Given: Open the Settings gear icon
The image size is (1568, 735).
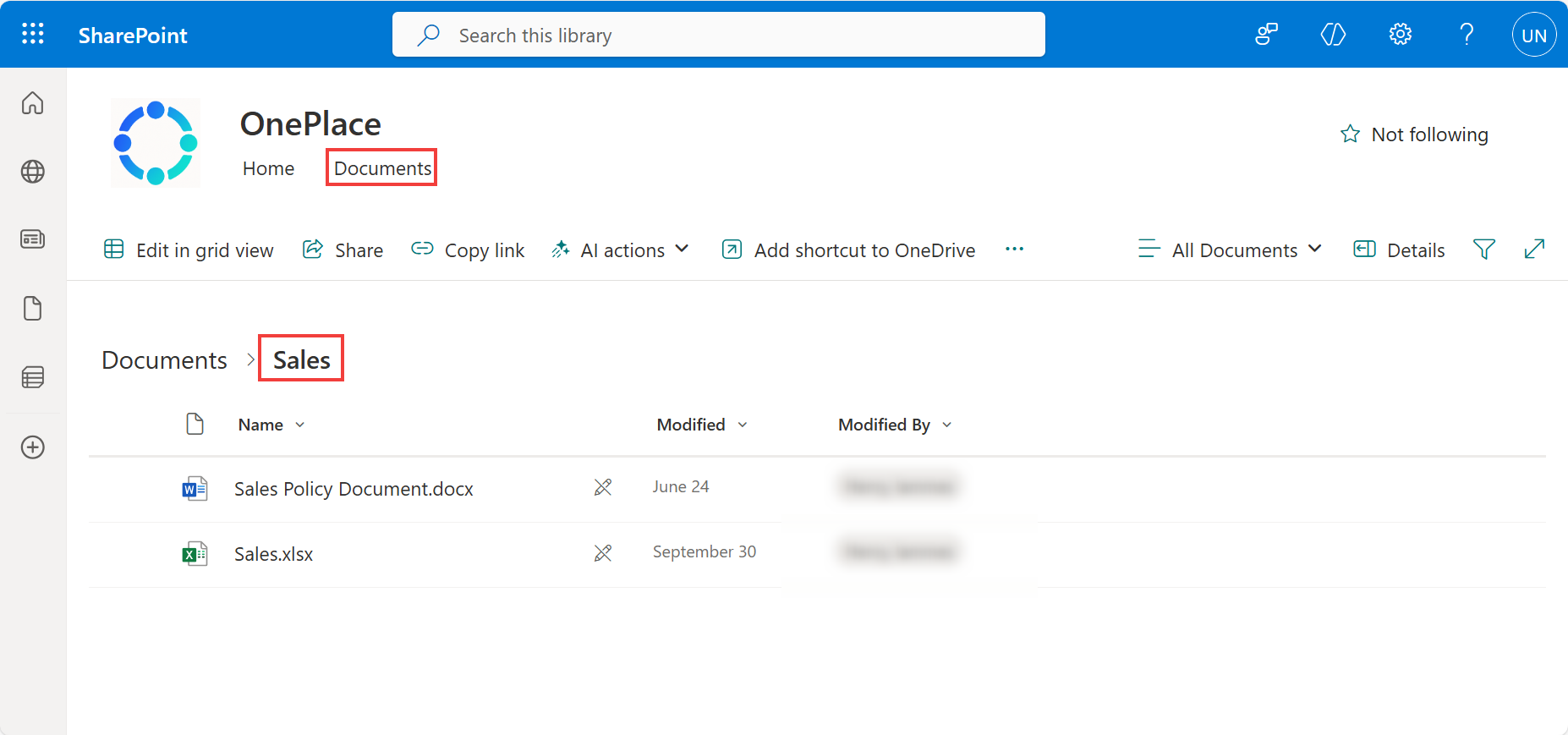Looking at the screenshot, I should click(x=1401, y=35).
